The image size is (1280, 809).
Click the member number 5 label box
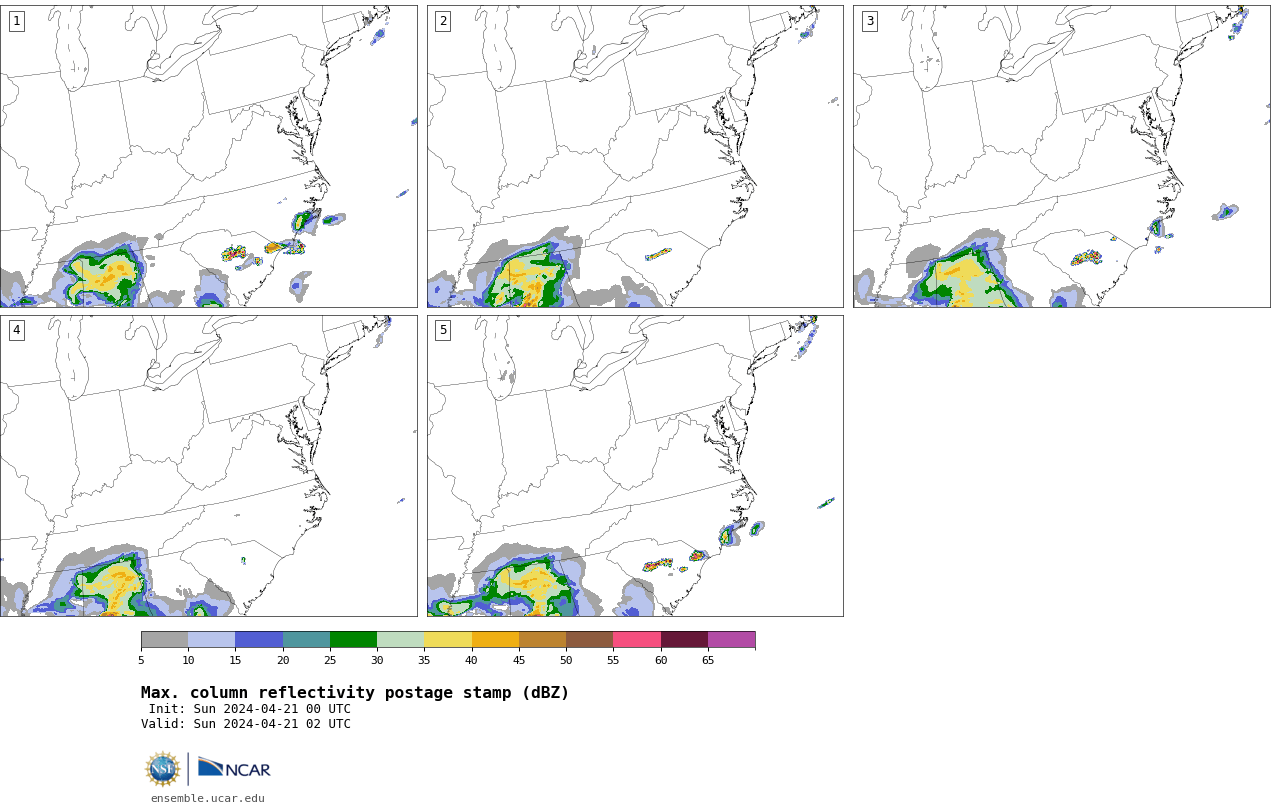click(x=443, y=330)
